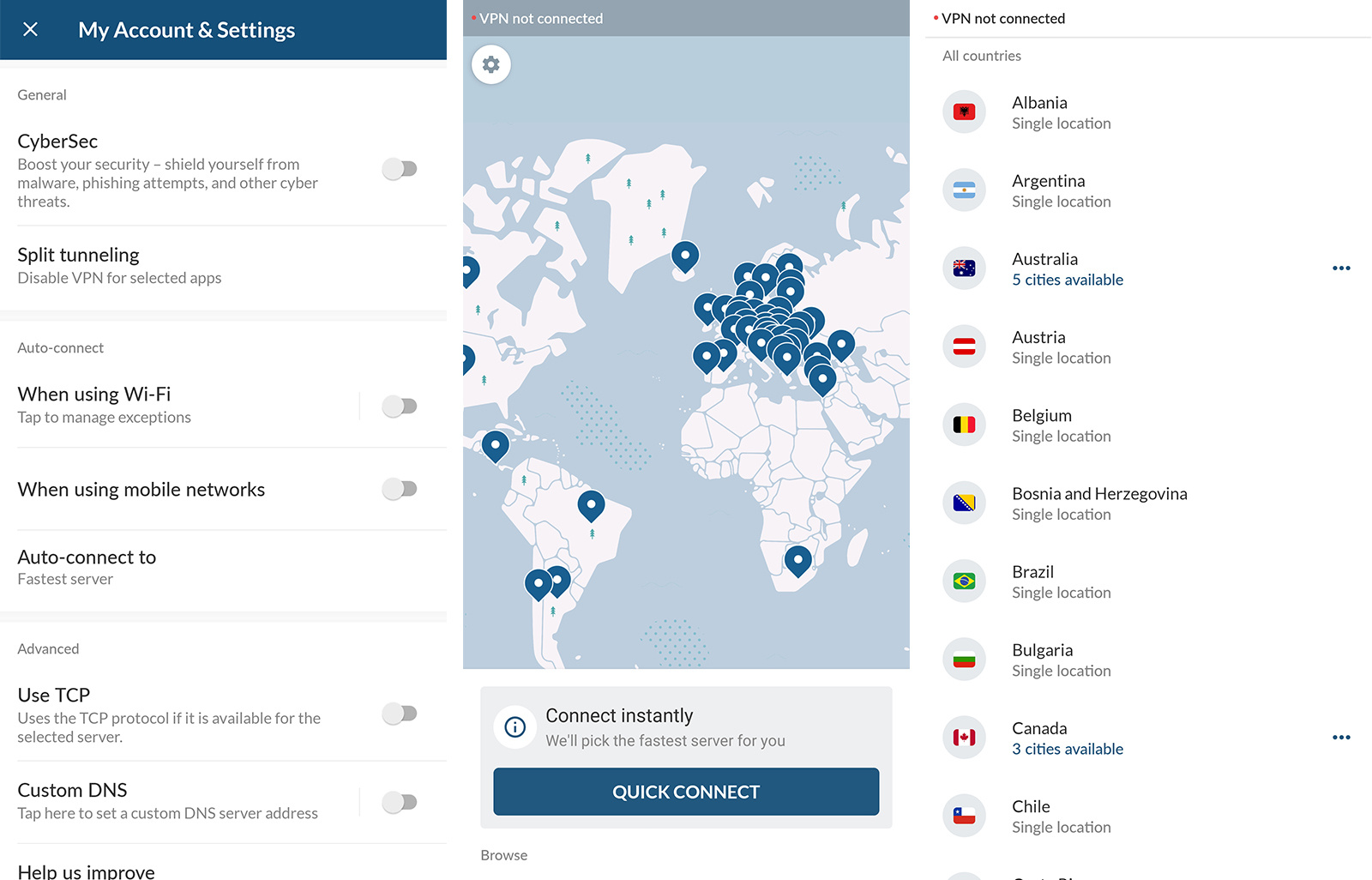Tap the All countries heading

click(982, 56)
